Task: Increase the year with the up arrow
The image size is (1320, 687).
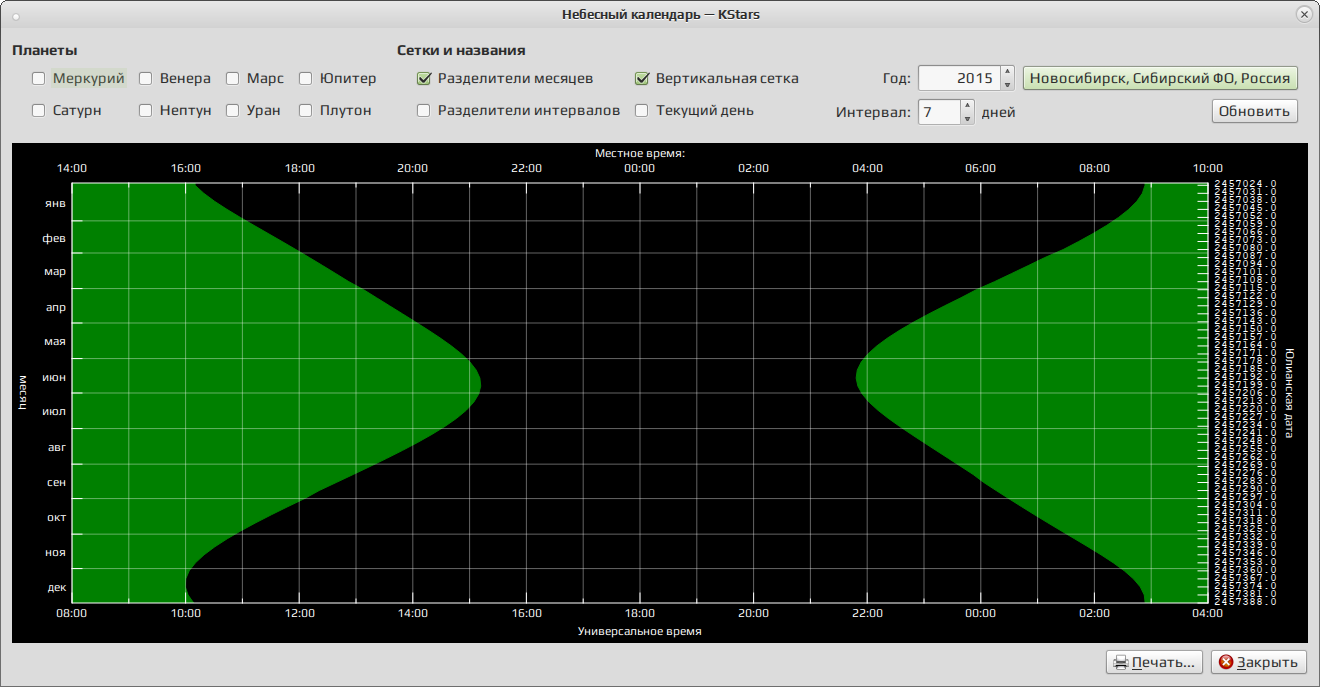Action: pos(1007,72)
